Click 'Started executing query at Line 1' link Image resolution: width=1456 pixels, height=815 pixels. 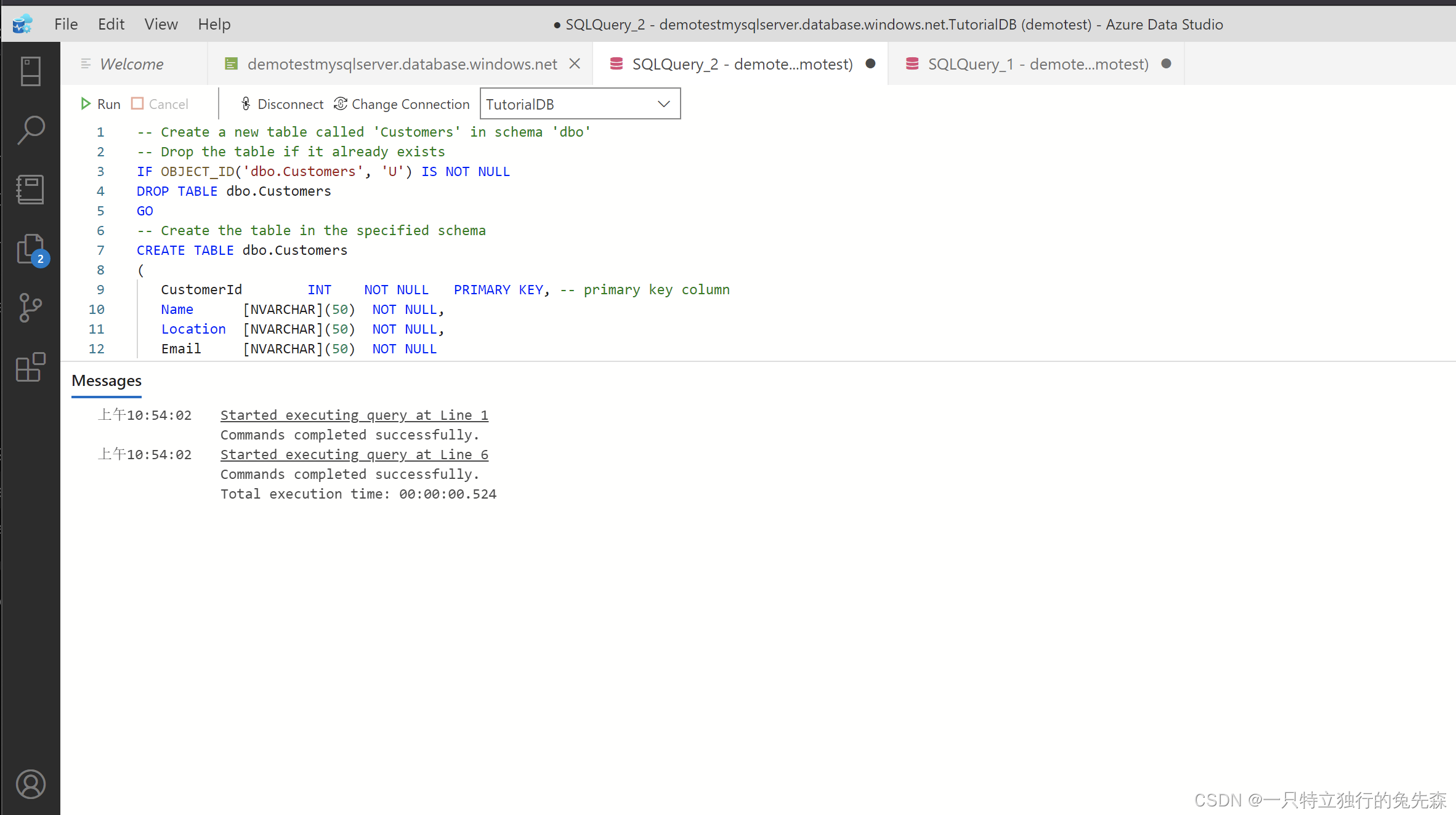[354, 416]
